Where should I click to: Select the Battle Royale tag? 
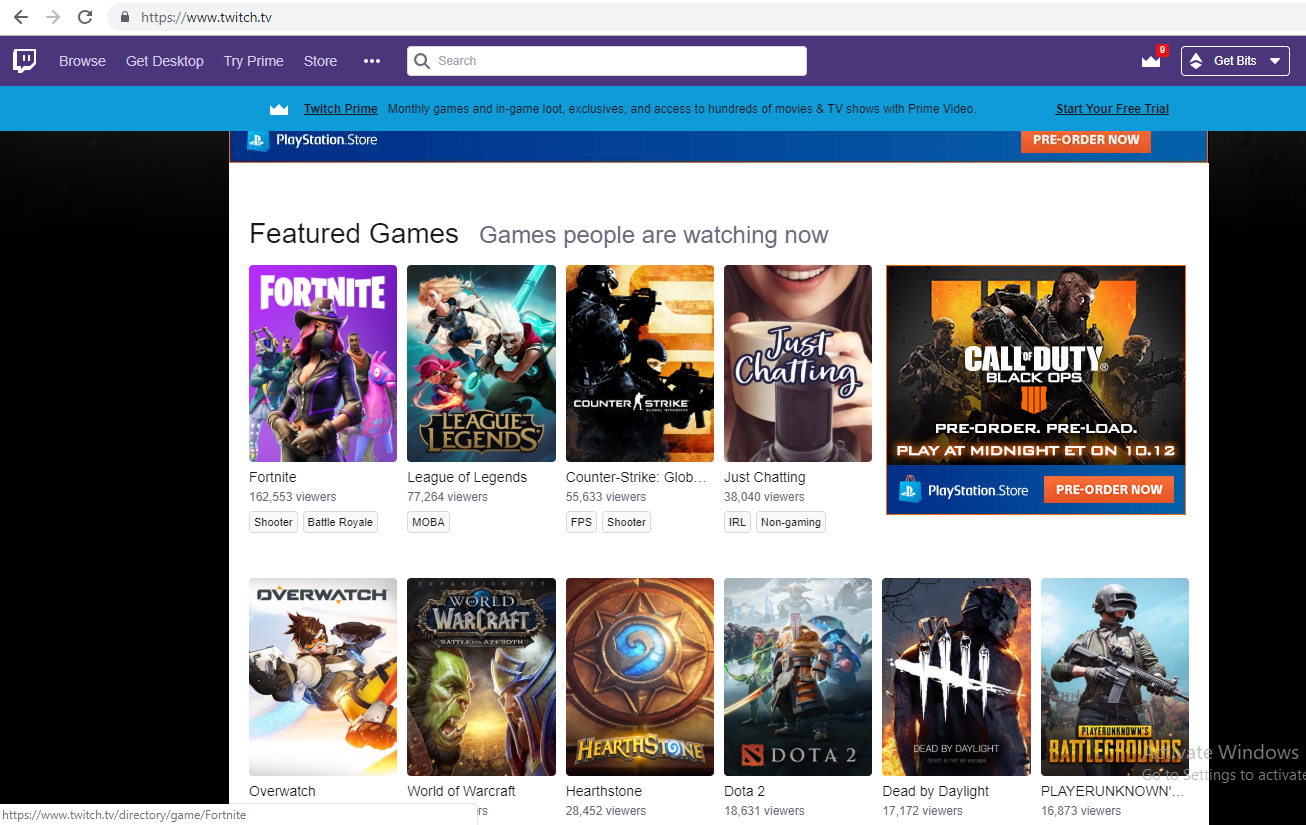(x=340, y=522)
